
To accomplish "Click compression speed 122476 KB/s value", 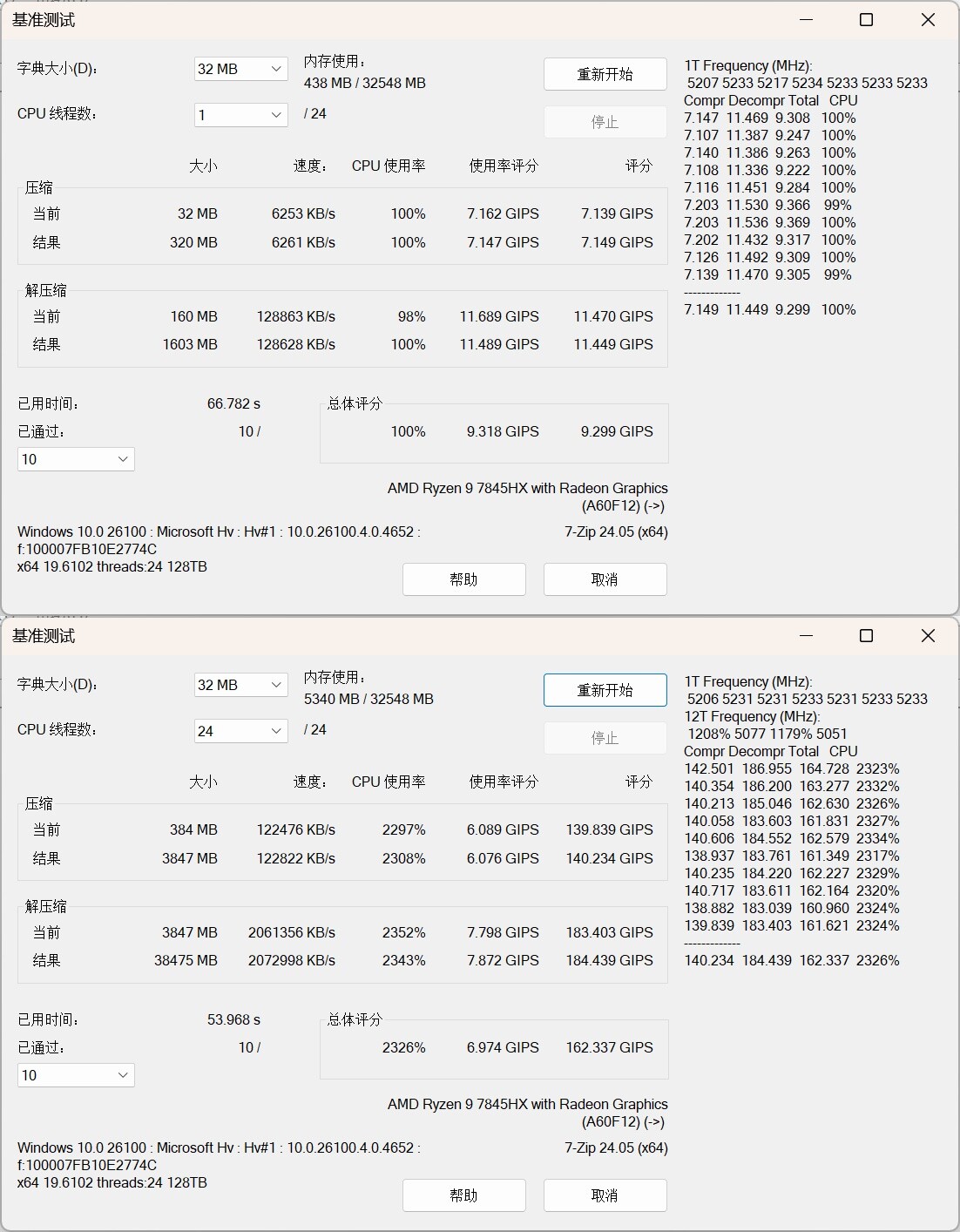I will tap(296, 829).
